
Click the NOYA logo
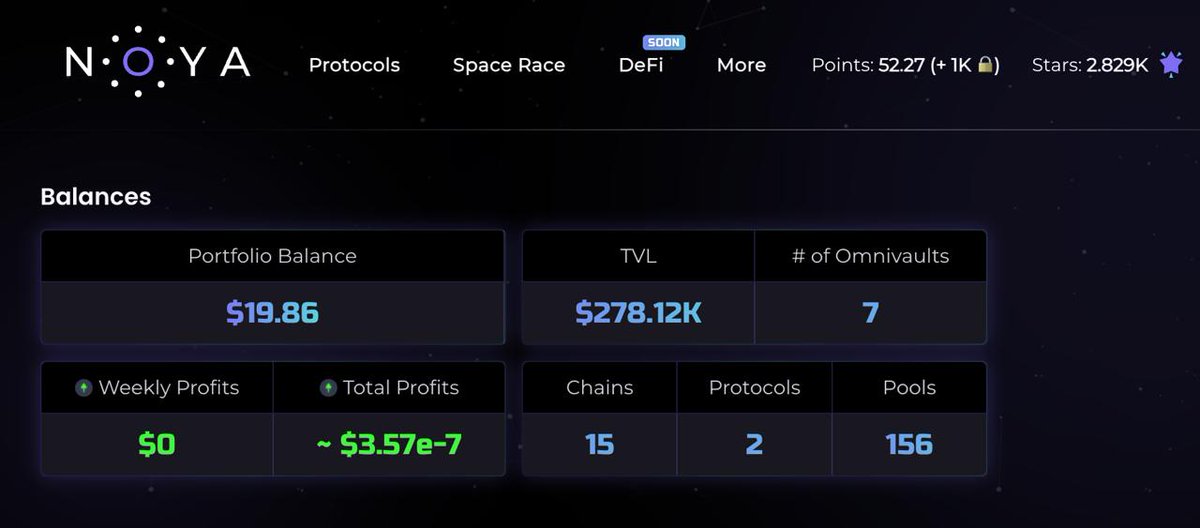coord(157,63)
